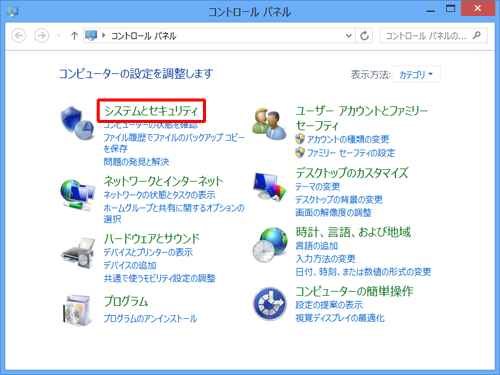Open ファイル履歴でファイルのバックアップ コピーを保存 link
Screen dimensions: 500x375
point(174,143)
